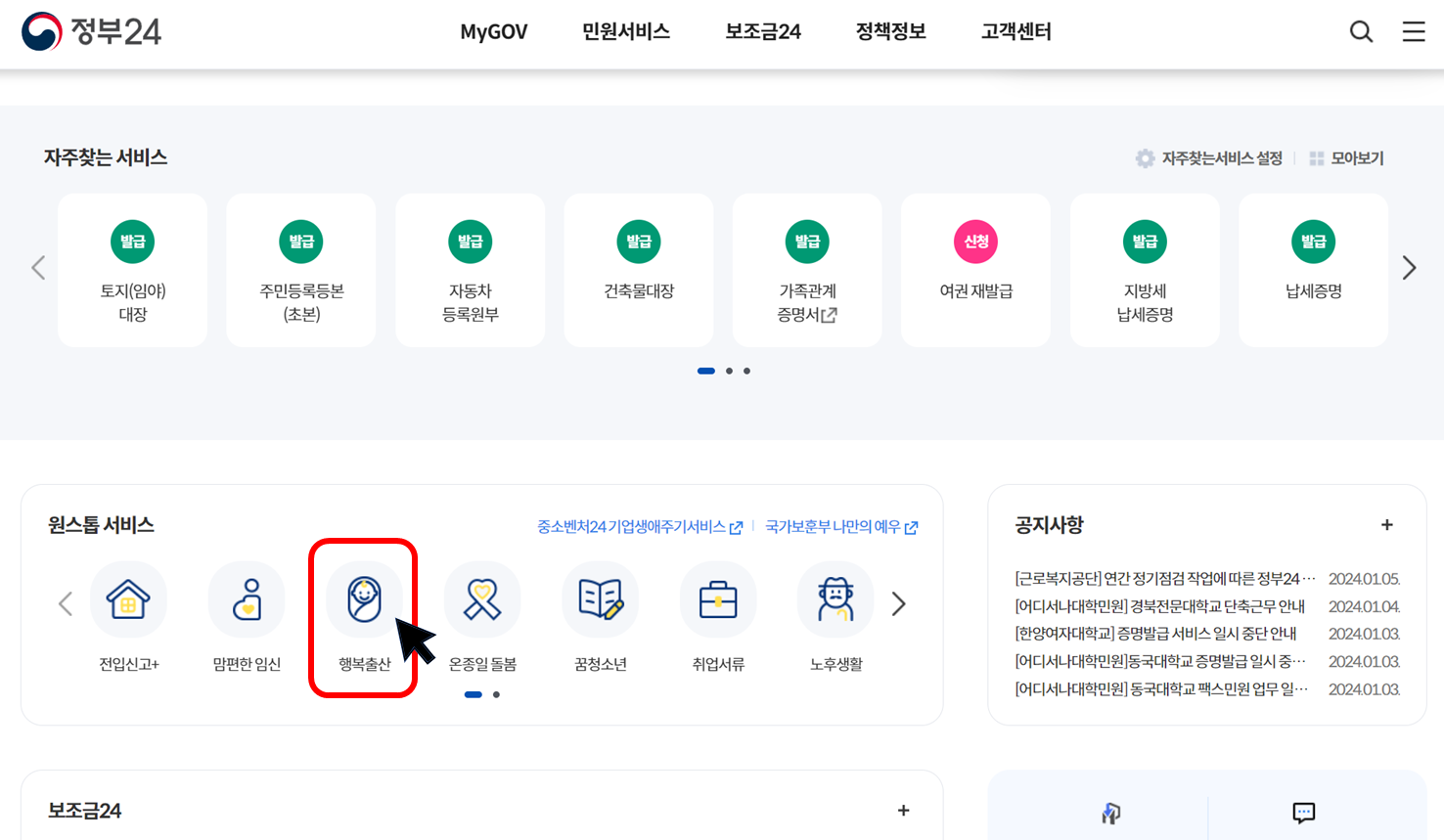
Task: Show next 원스톱 서비스 items
Action: tap(899, 604)
